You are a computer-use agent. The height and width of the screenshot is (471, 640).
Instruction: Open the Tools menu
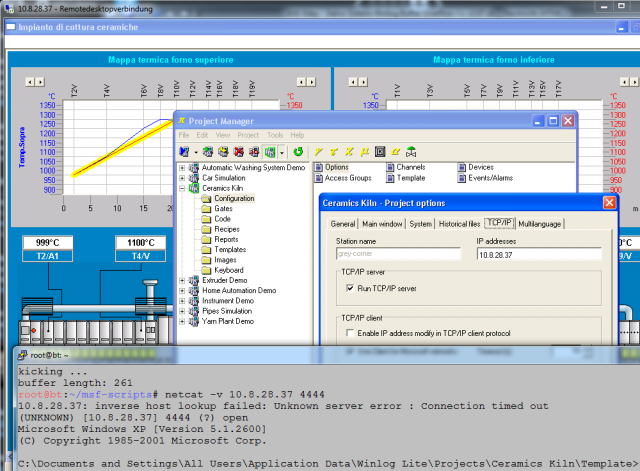click(x=275, y=135)
